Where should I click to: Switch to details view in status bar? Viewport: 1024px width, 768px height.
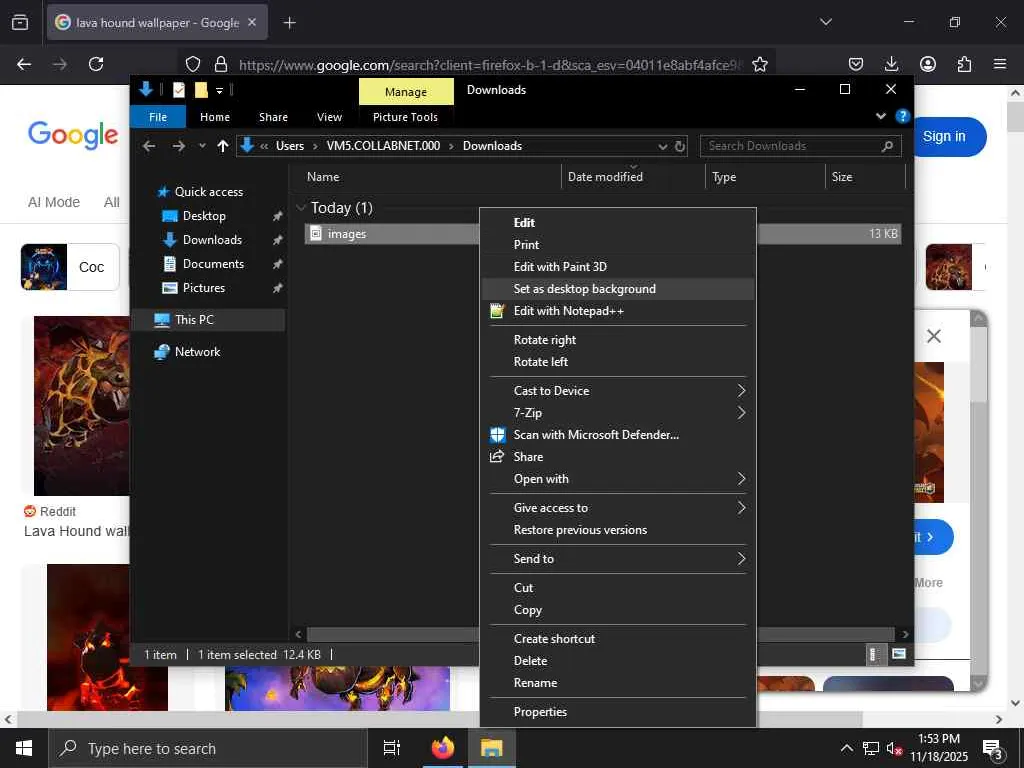874,655
